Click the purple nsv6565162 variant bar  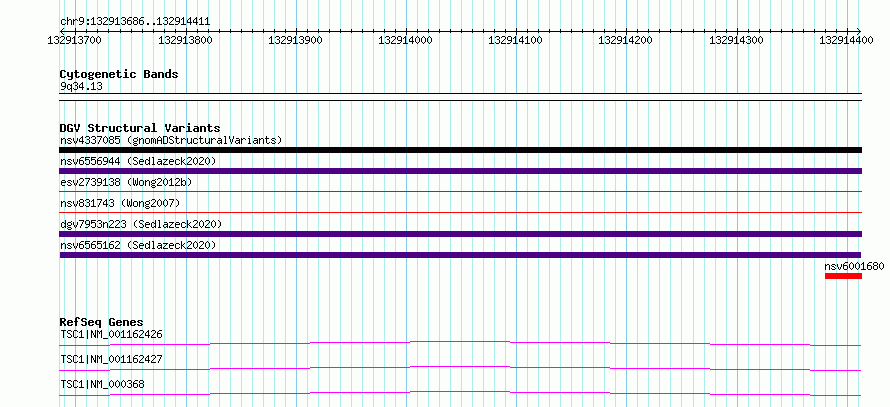[x=461, y=255]
